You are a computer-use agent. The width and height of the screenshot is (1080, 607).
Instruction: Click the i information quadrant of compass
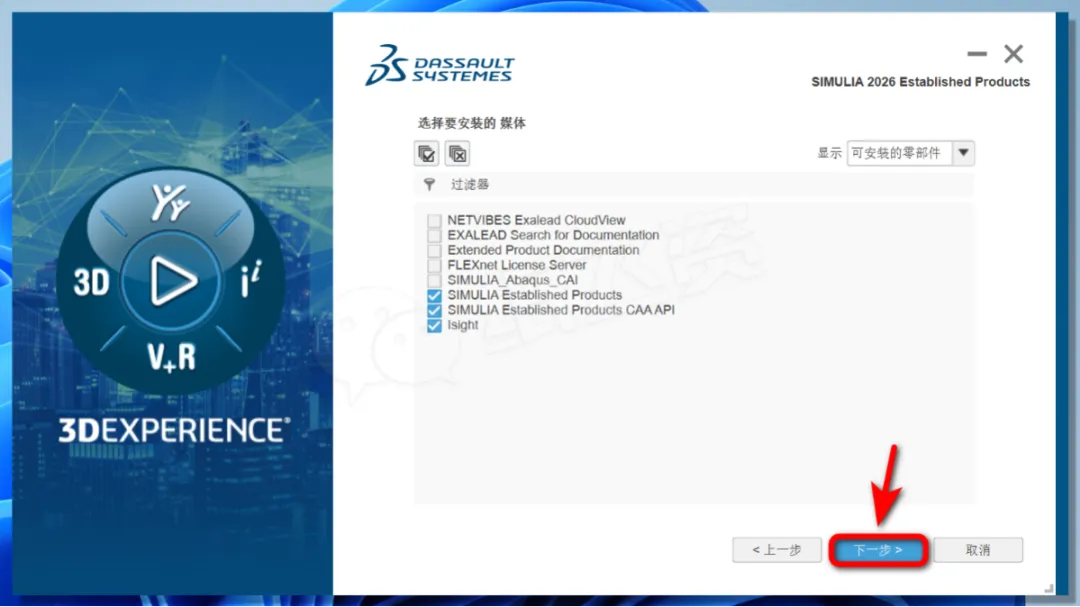coord(251,279)
